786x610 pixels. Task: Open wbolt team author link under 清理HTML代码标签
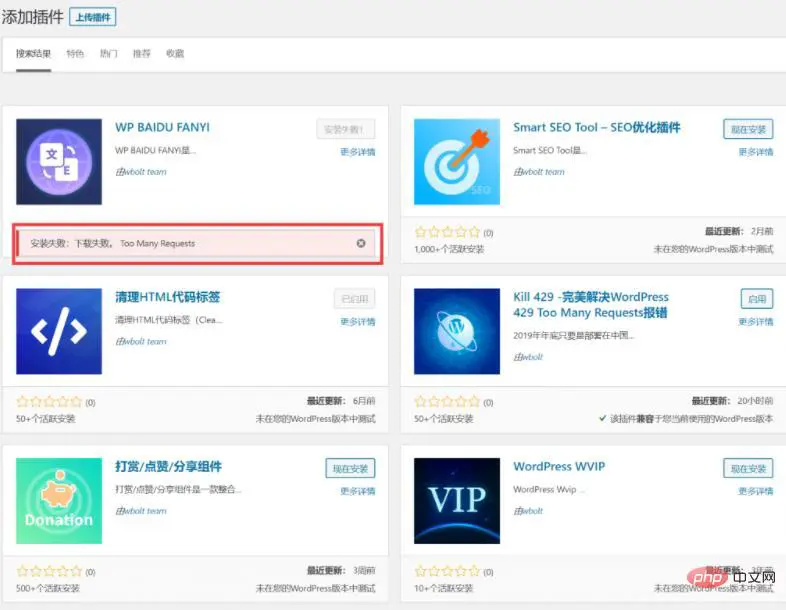tap(145, 341)
